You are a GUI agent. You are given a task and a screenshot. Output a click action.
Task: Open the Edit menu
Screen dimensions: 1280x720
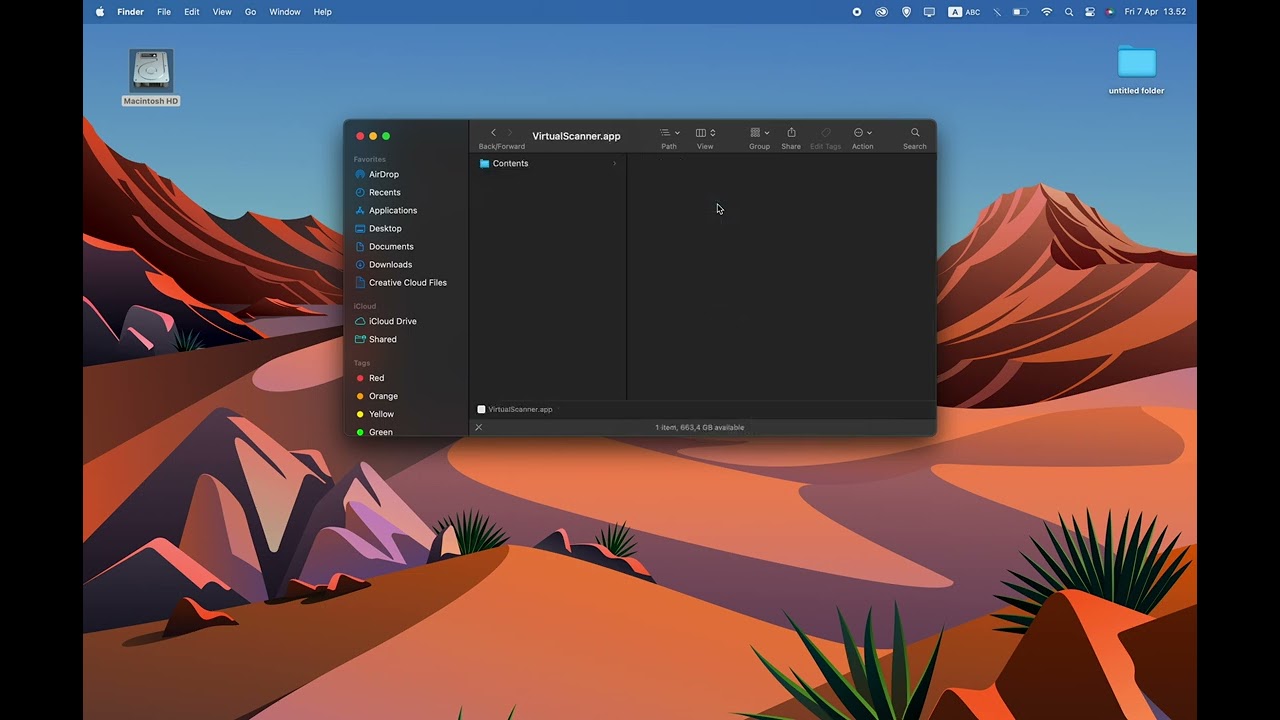192,12
